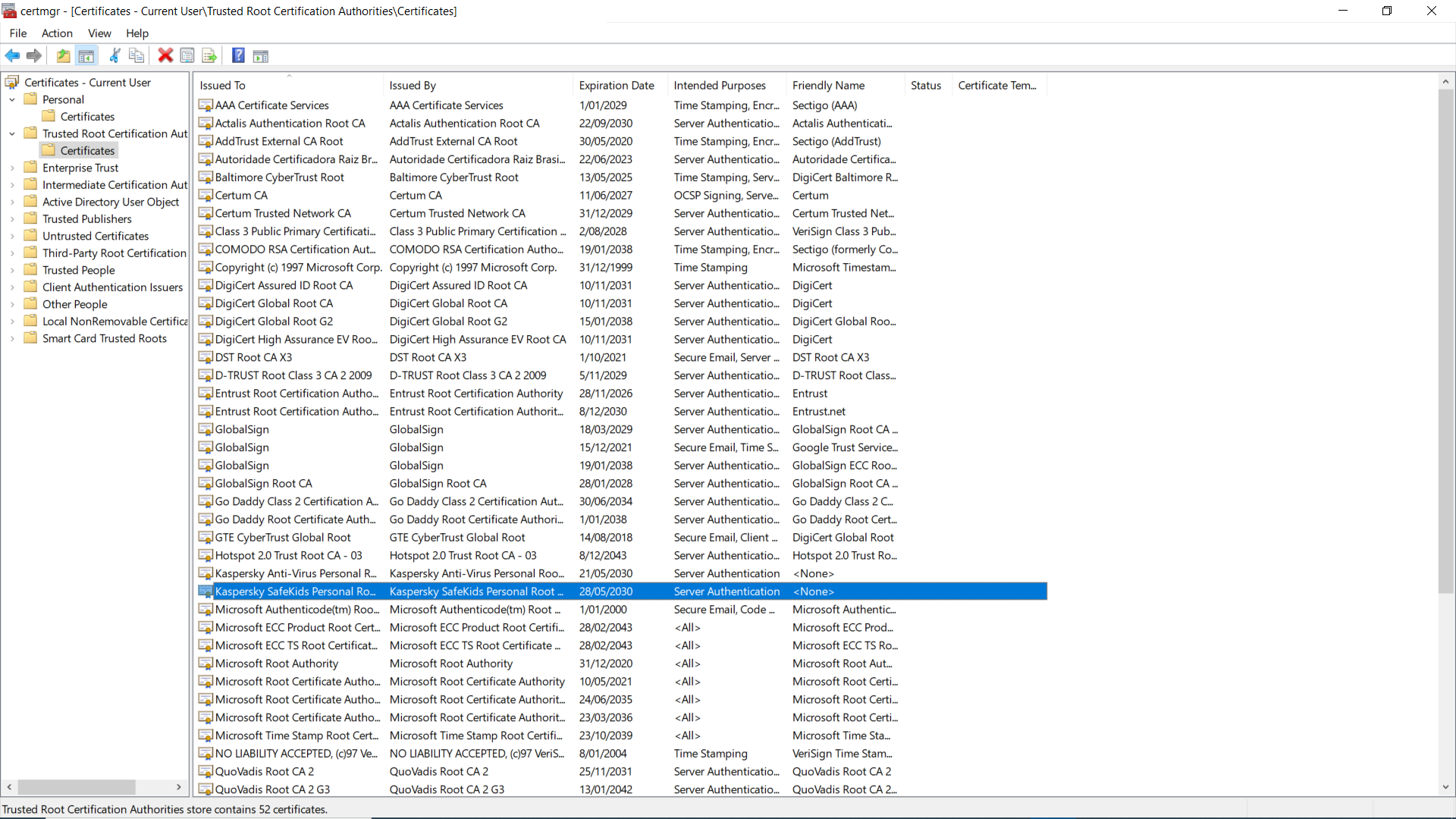Click the Export List toolbar icon
This screenshot has width=1456, height=819.
pyautogui.click(x=209, y=55)
